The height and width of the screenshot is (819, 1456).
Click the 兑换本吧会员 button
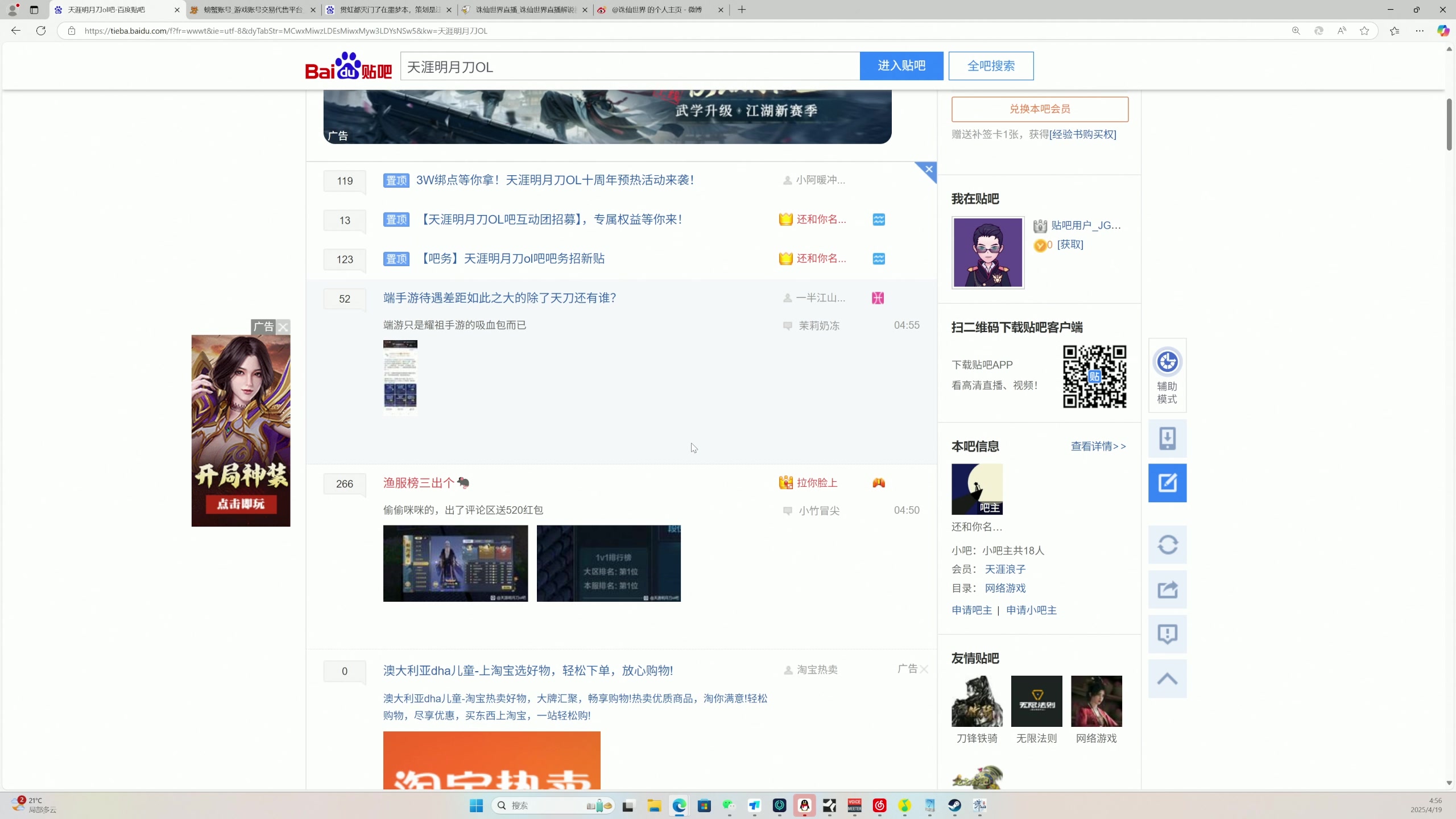coord(1040,109)
